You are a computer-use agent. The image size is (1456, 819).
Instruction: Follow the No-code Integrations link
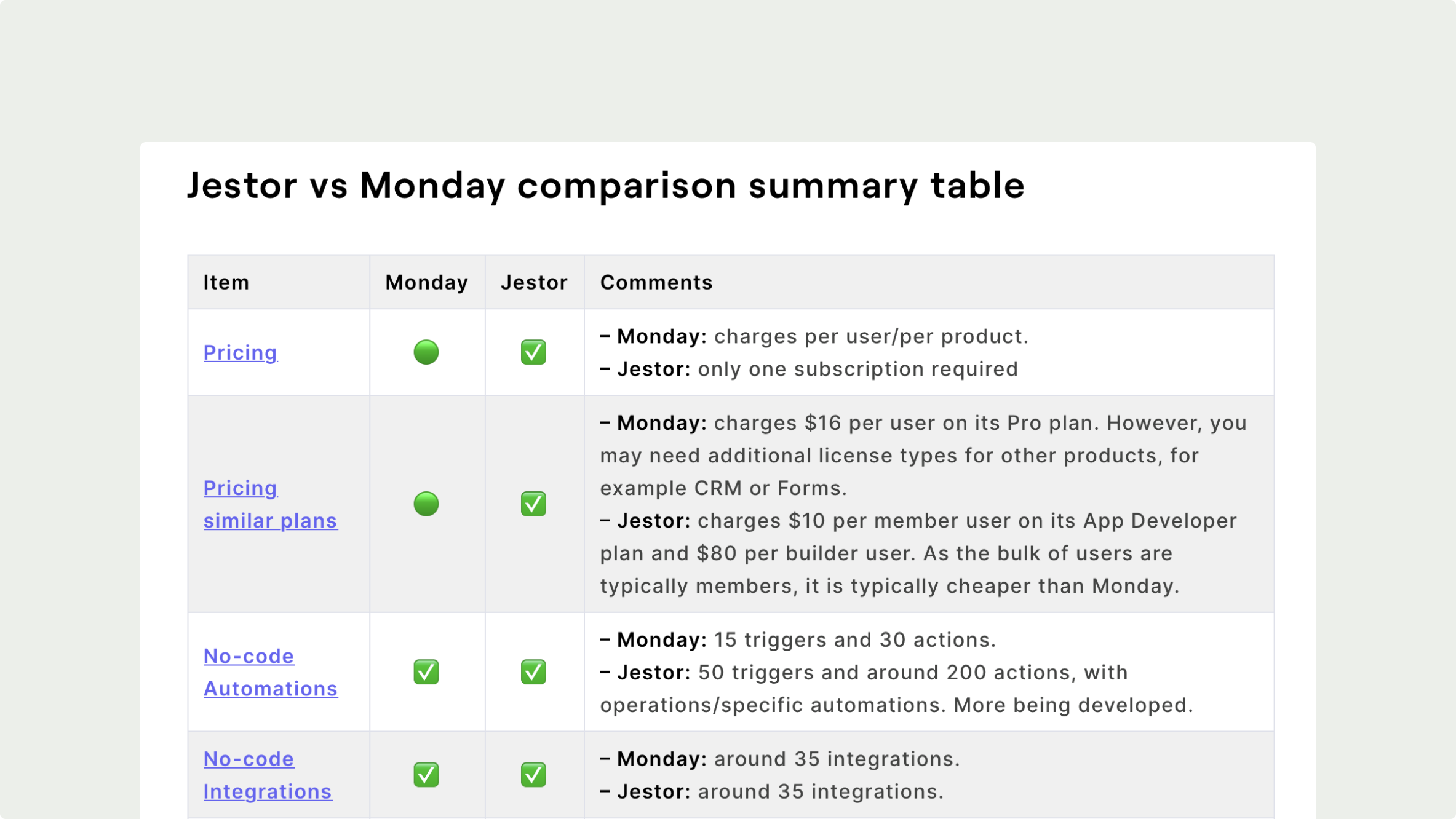point(268,775)
